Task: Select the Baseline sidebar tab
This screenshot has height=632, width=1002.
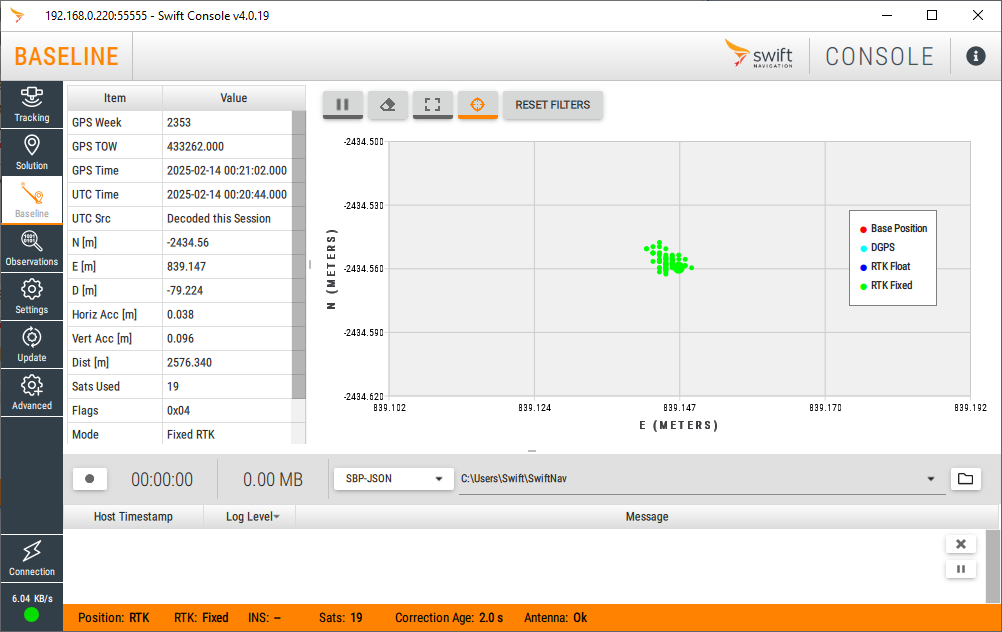Action: click(x=31, y=201)
